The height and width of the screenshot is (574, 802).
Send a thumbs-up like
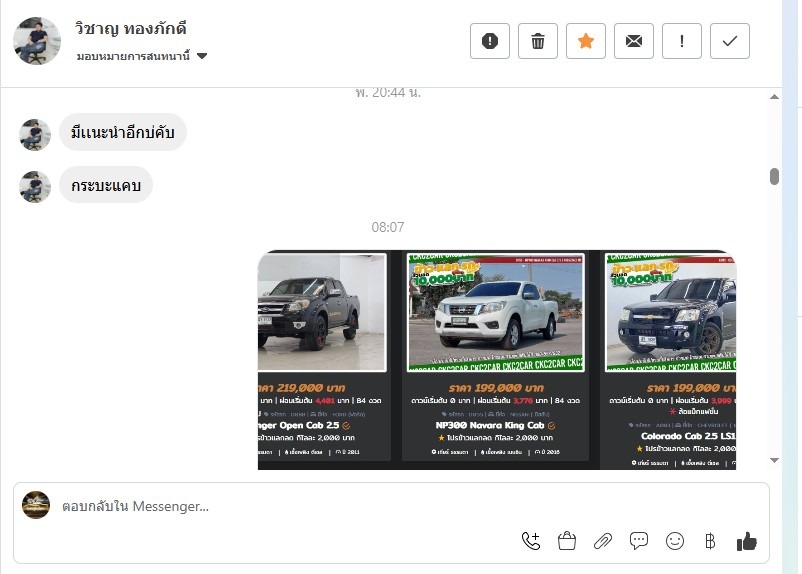pos(746,541)
